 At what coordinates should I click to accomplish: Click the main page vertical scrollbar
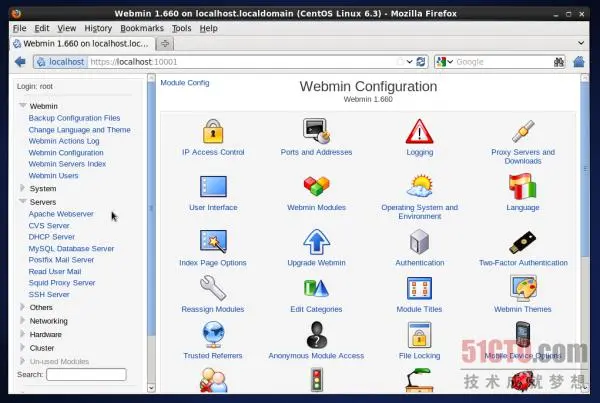585,168
